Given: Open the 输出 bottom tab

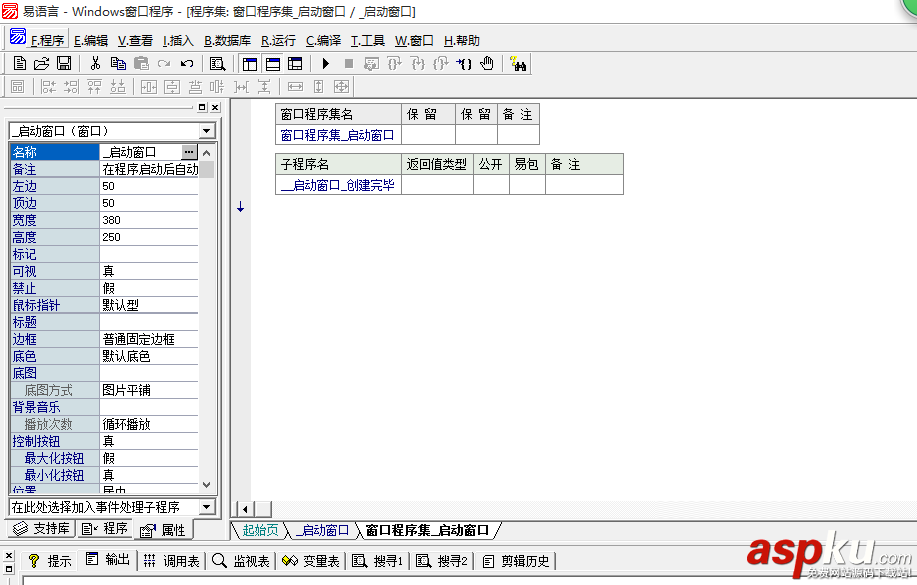Looking at the screenshot, I should coord(108,560).
